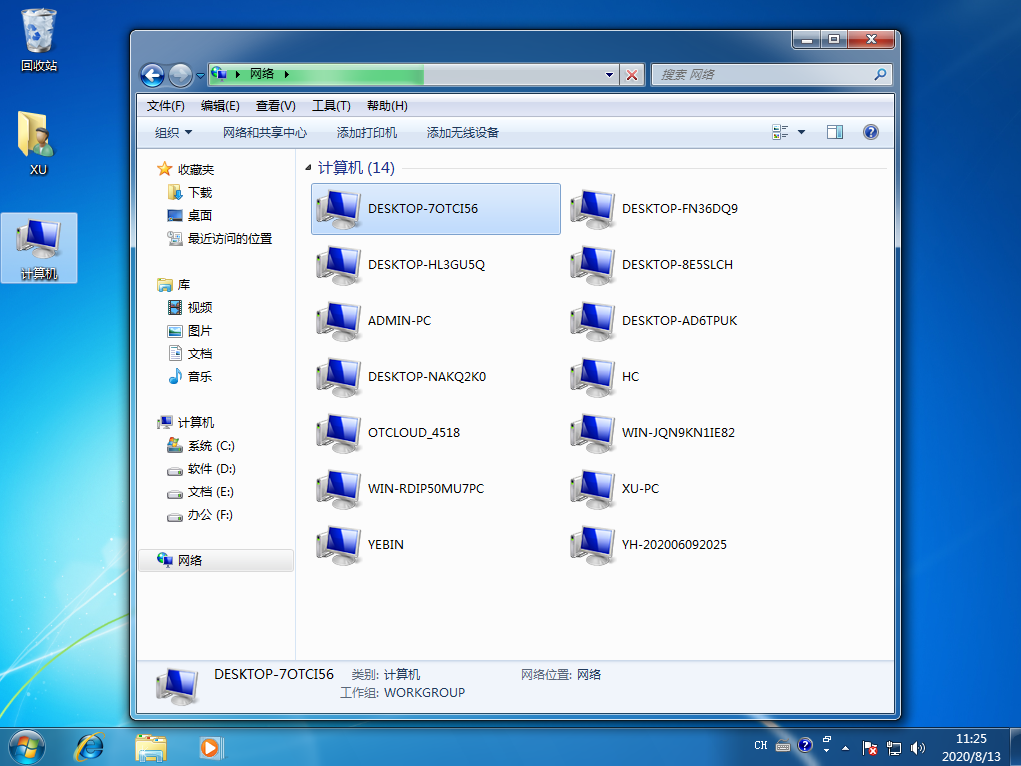Click the search magnifier icon
The image size is (1021, 766).
click(880, 74)
